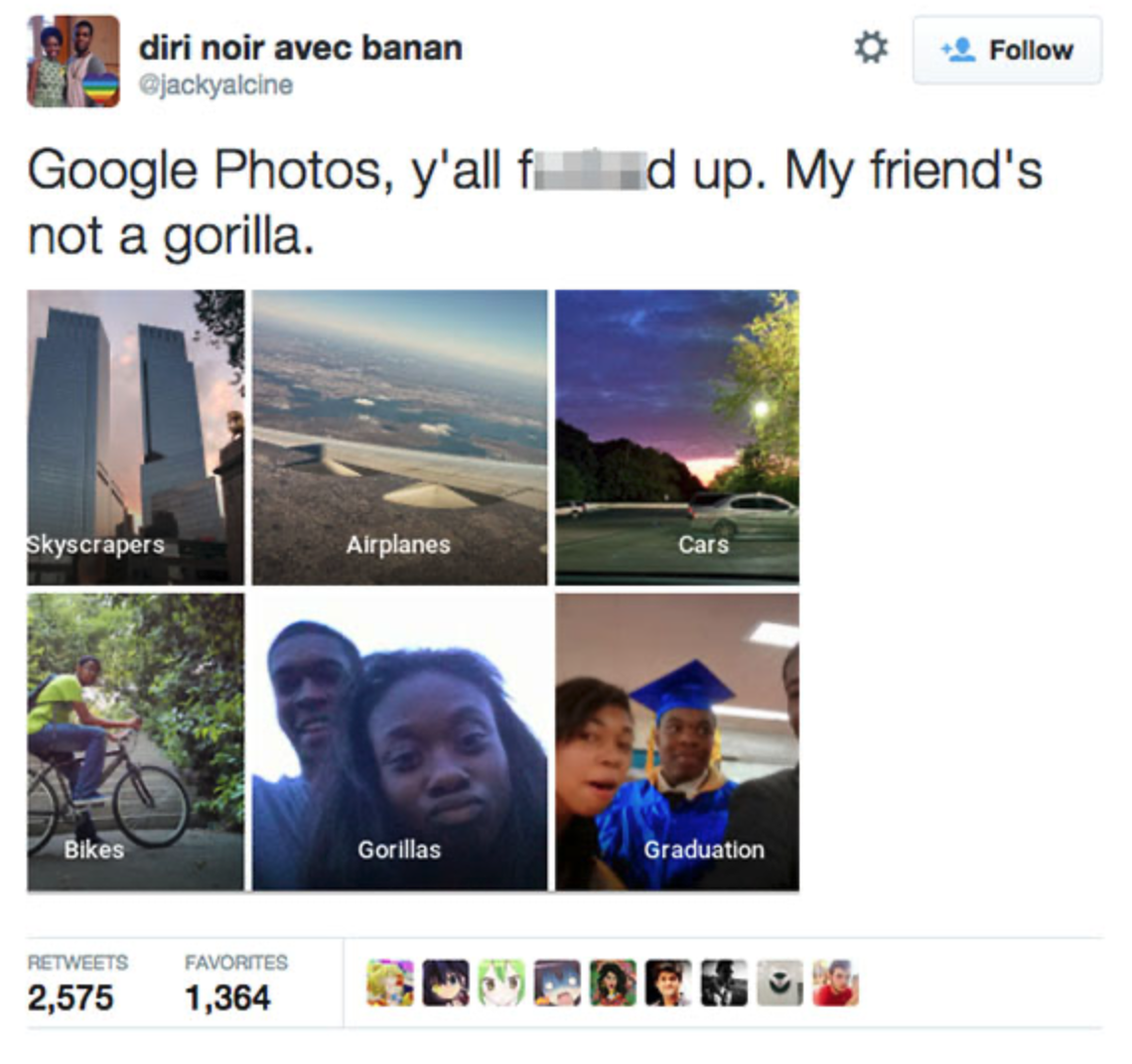Select the first blonde anime avatar in the row

pyautogui.click(x=390, y=983)
